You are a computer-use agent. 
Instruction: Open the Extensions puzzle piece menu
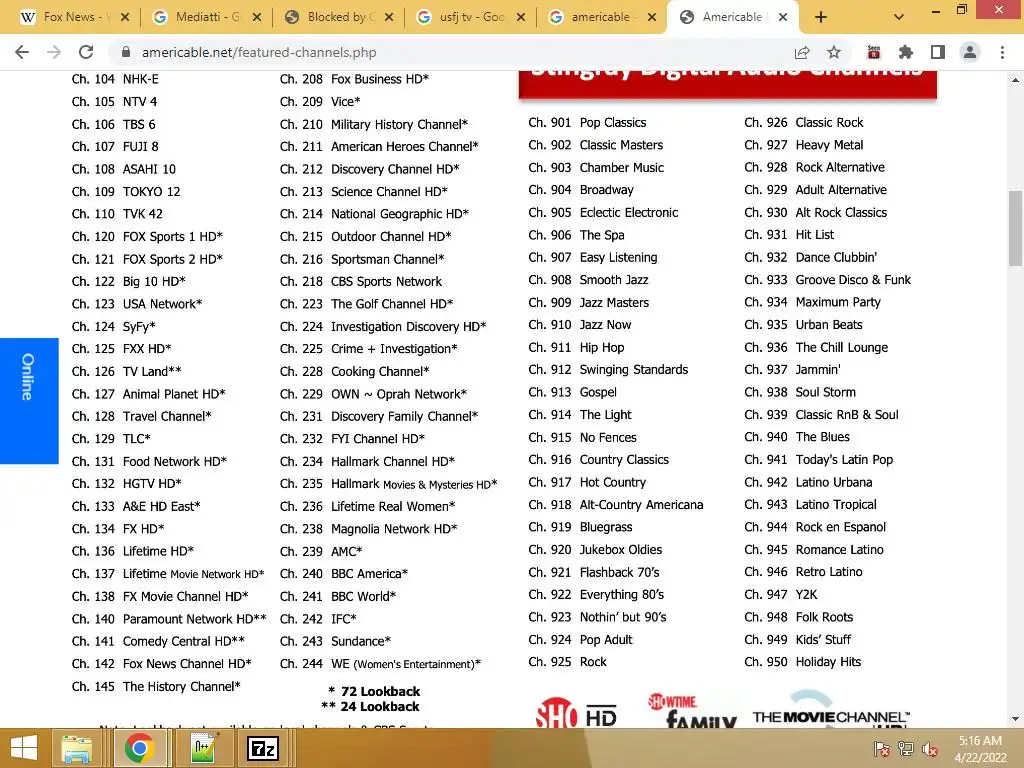(x=906, y=52)
